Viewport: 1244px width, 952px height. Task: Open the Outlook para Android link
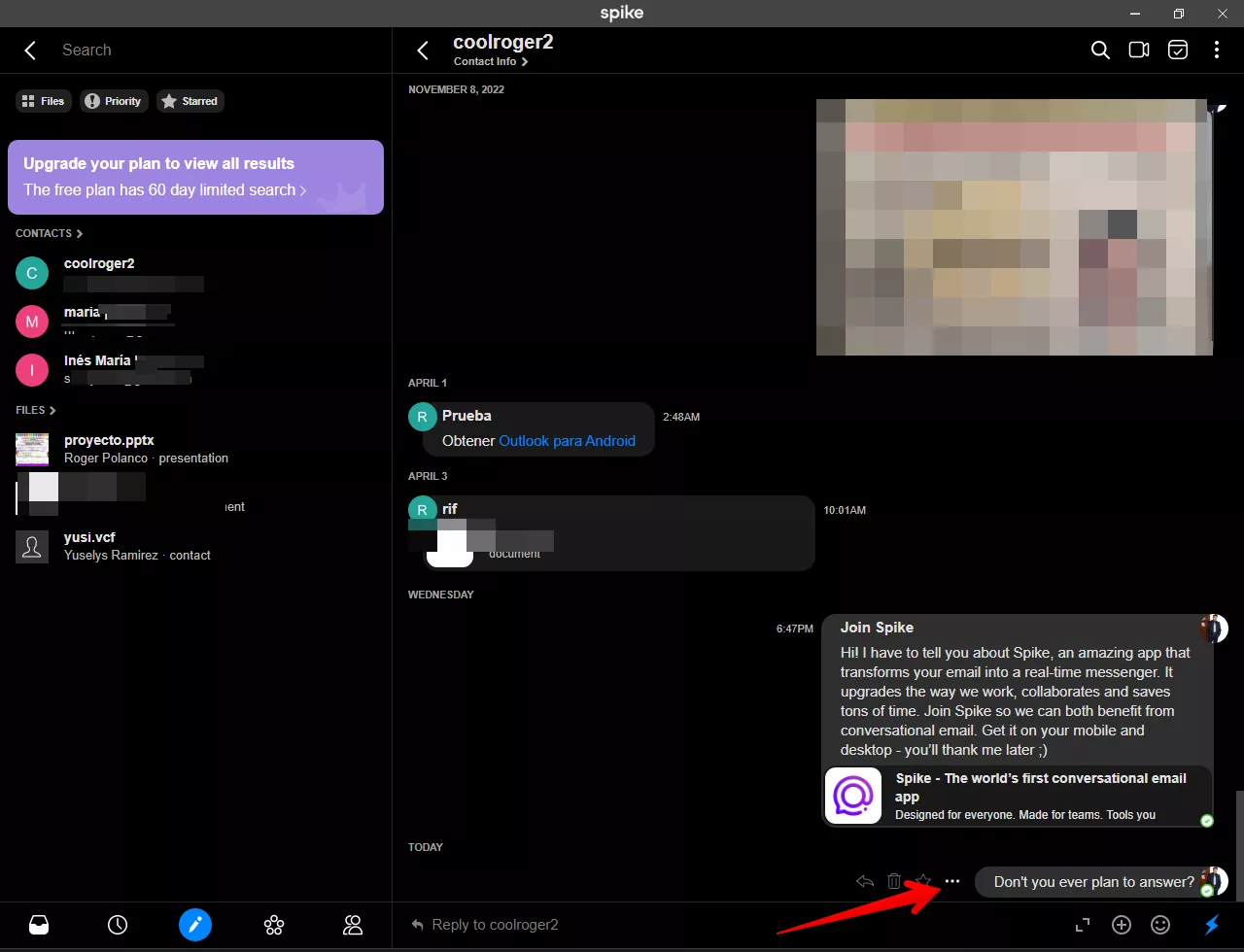[x=567, y=441]
